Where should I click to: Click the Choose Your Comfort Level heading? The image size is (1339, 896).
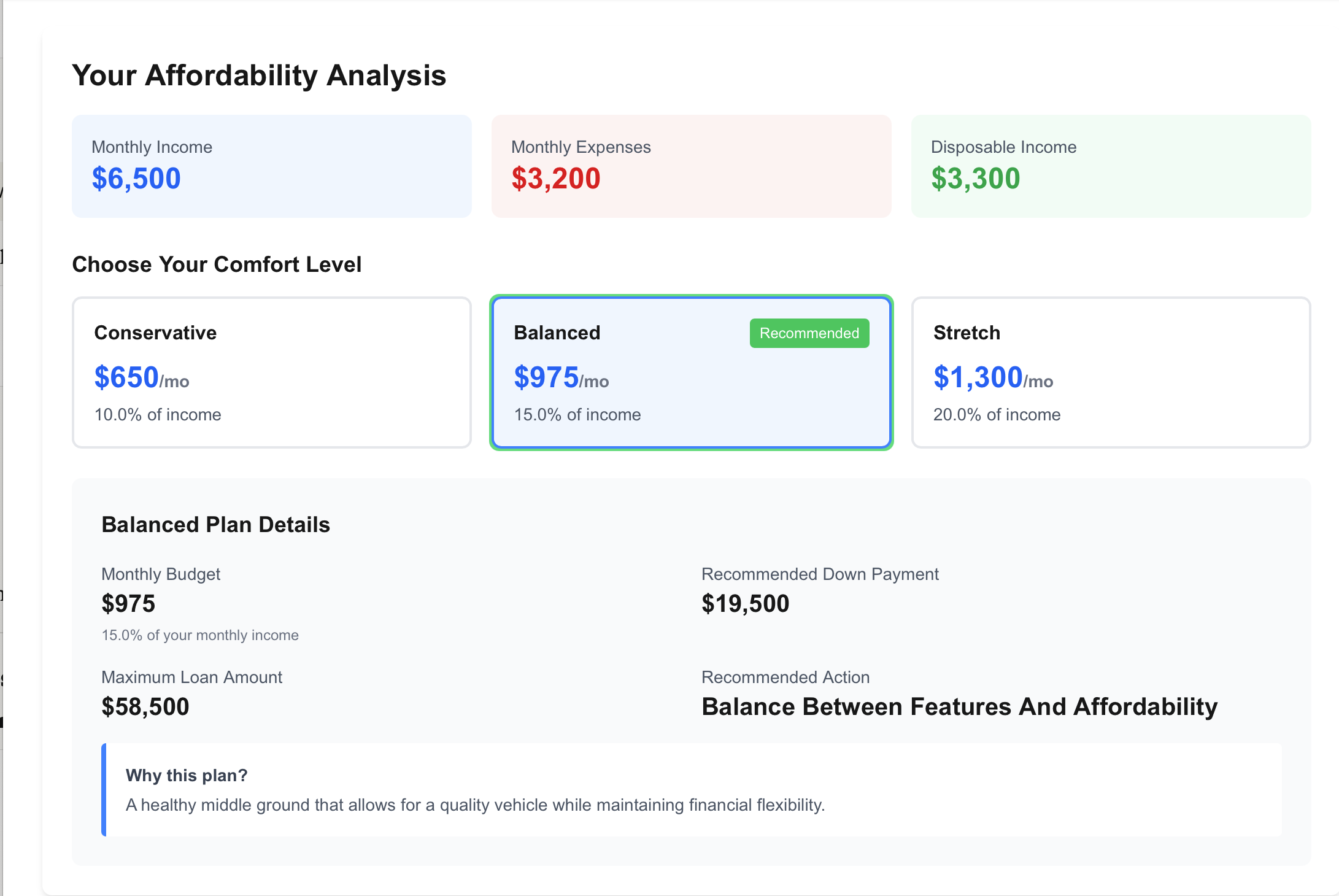[217, 265]
